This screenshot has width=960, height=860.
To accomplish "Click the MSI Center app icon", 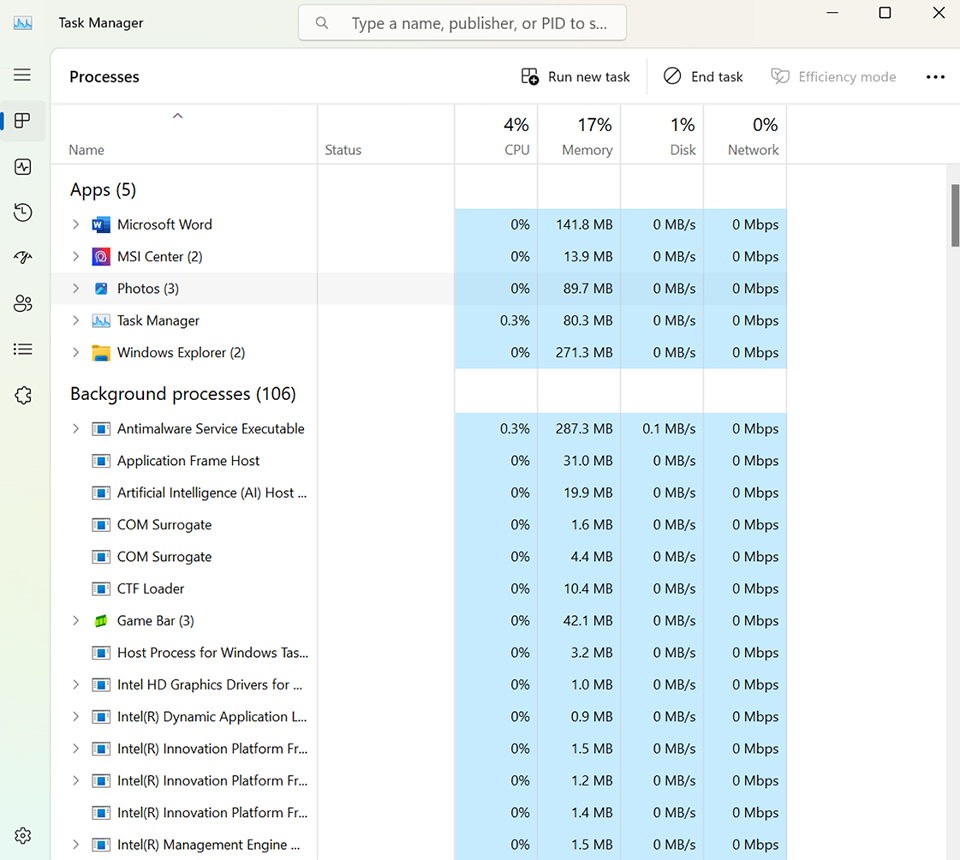I will (101, 256).
